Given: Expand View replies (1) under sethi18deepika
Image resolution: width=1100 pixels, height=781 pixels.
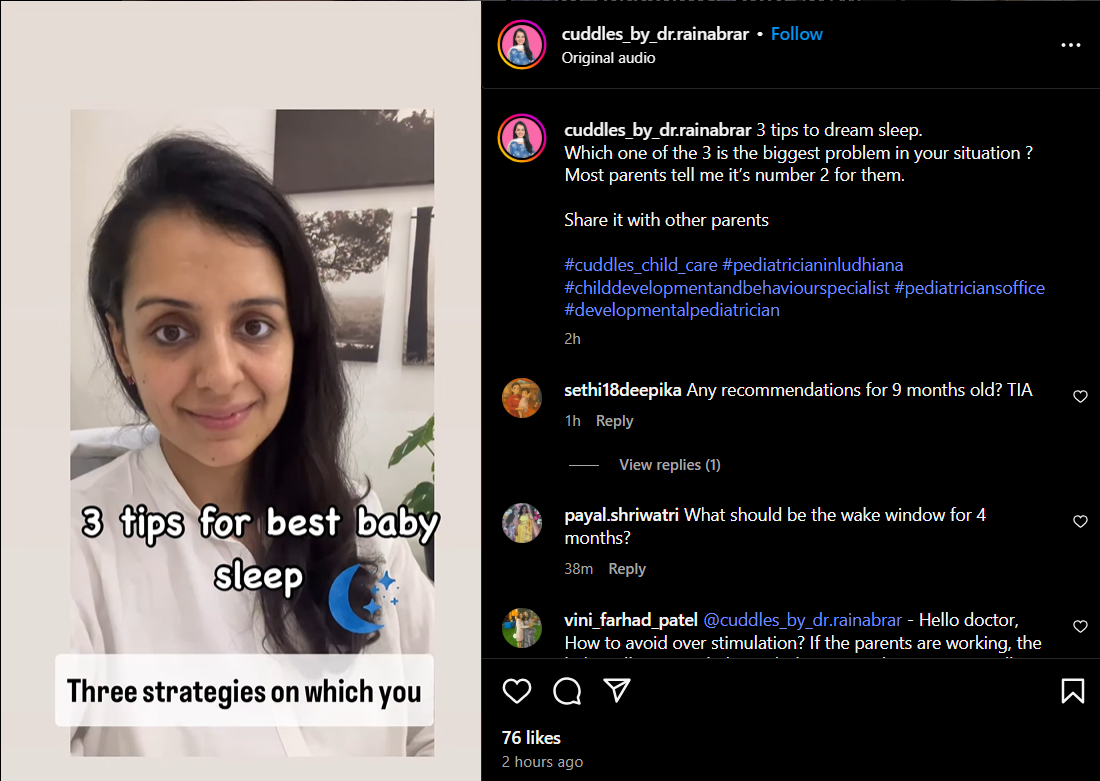Looking at the screenshot, I should pyautogui.click(x=669, y=465).
